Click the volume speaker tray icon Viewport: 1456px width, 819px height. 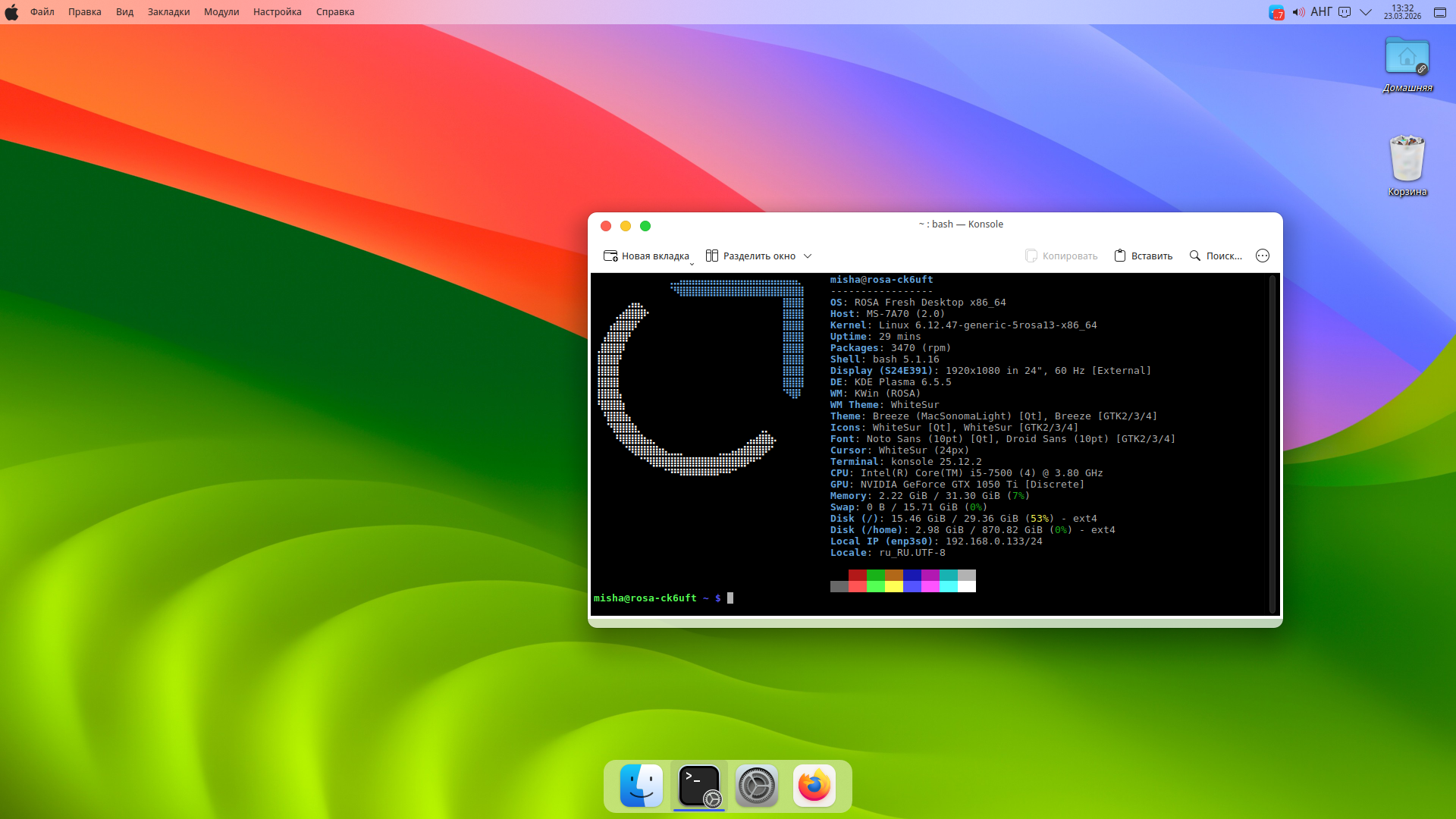tap(1299, 12)
